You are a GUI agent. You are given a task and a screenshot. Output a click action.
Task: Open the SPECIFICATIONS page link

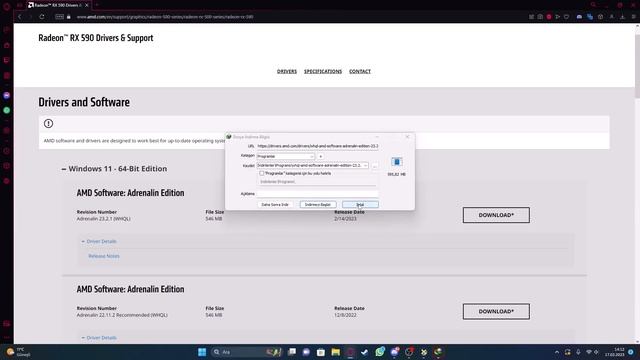click(323, 71)
